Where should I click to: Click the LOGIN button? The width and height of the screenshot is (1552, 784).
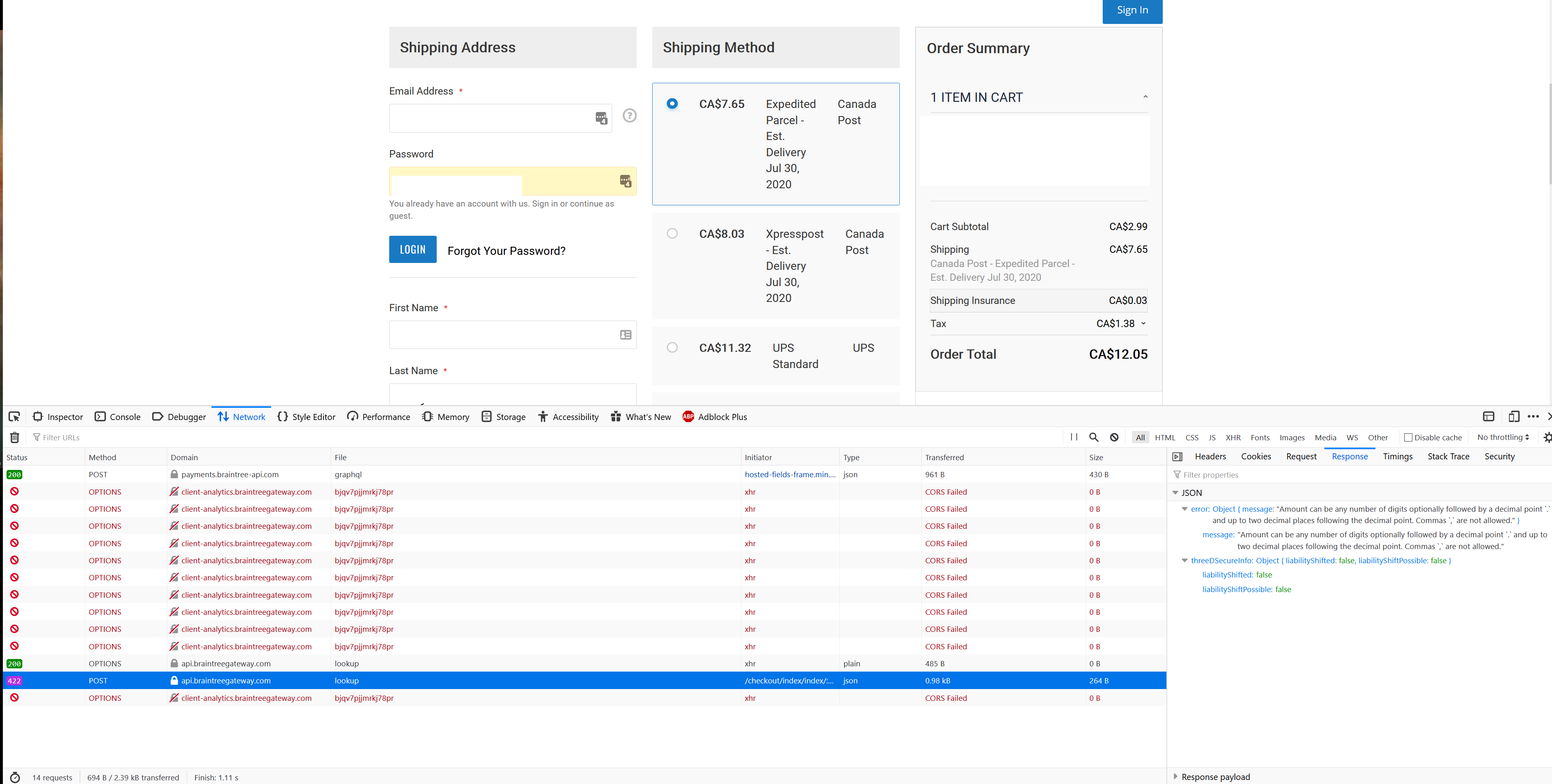413,249
